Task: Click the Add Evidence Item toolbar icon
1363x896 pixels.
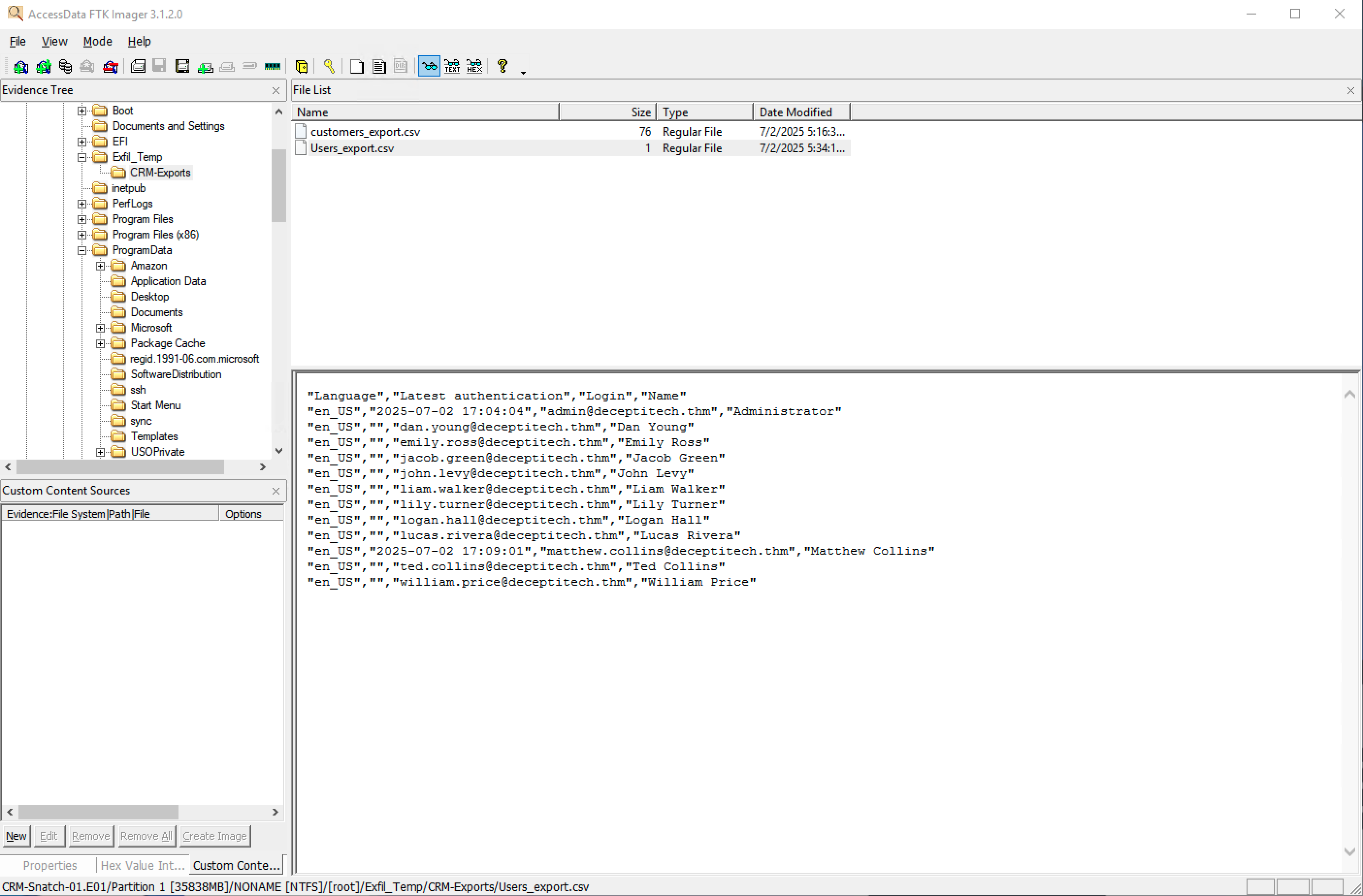Action: point(21,66)
